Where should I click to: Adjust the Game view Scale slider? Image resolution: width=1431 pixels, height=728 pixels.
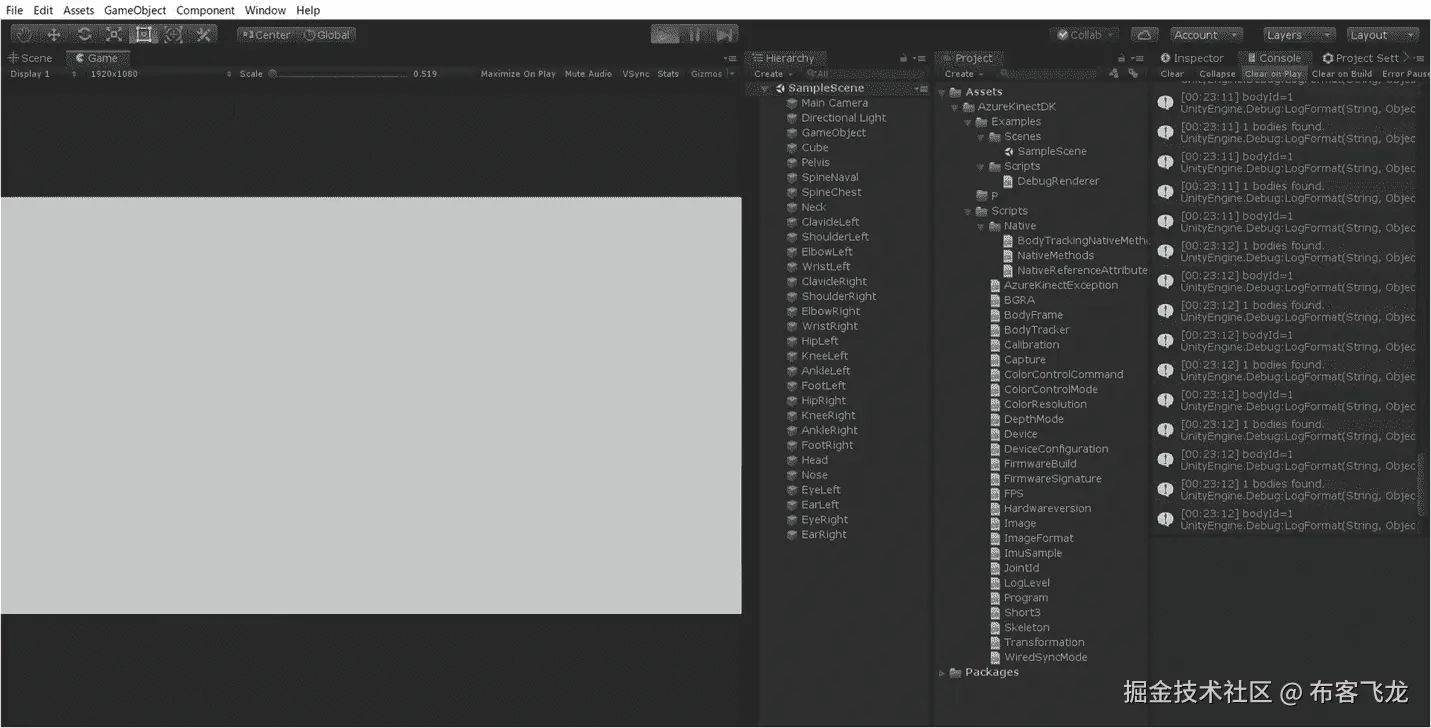pos(339,74)
